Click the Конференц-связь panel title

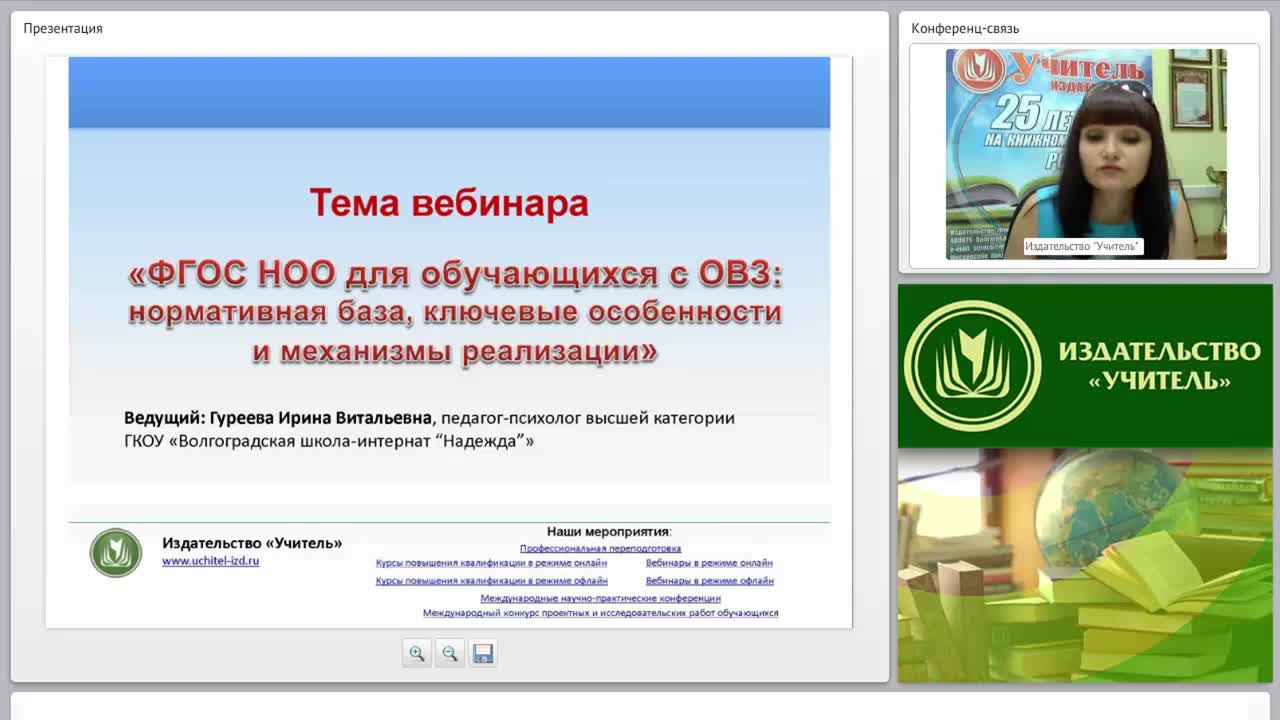965,28
